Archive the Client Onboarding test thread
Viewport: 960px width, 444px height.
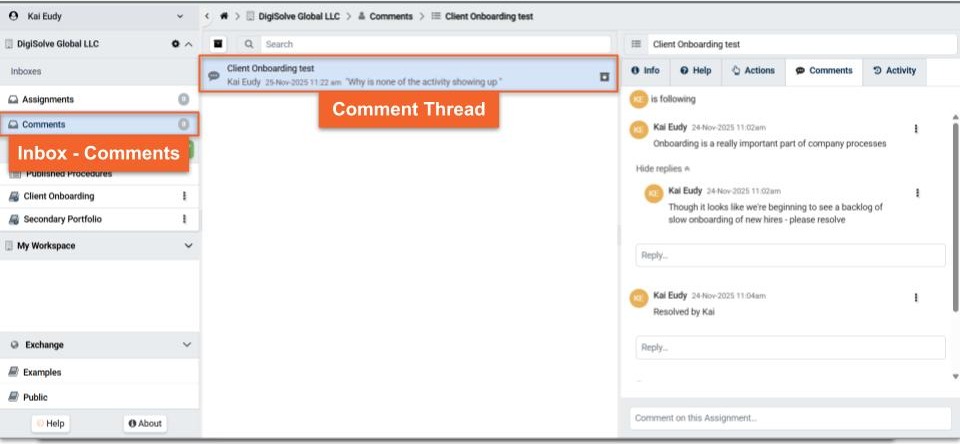(x=604, y=77)
